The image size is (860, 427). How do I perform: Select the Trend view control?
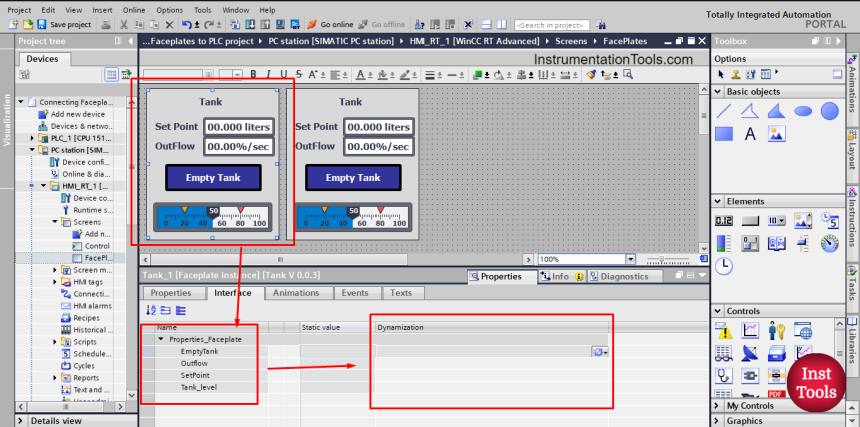[x=750, y=331]
